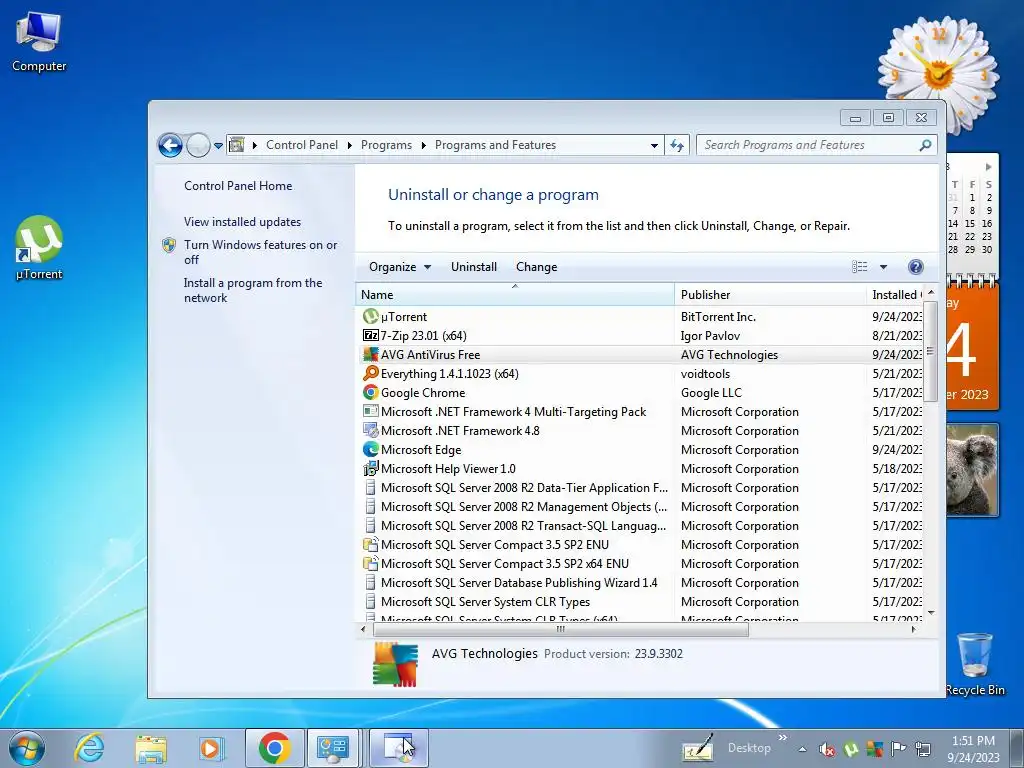The width and height of the screenshot is (1024, 768).
Task: Click the vertical scrollbar down arrow
Action: pos(931,613)
